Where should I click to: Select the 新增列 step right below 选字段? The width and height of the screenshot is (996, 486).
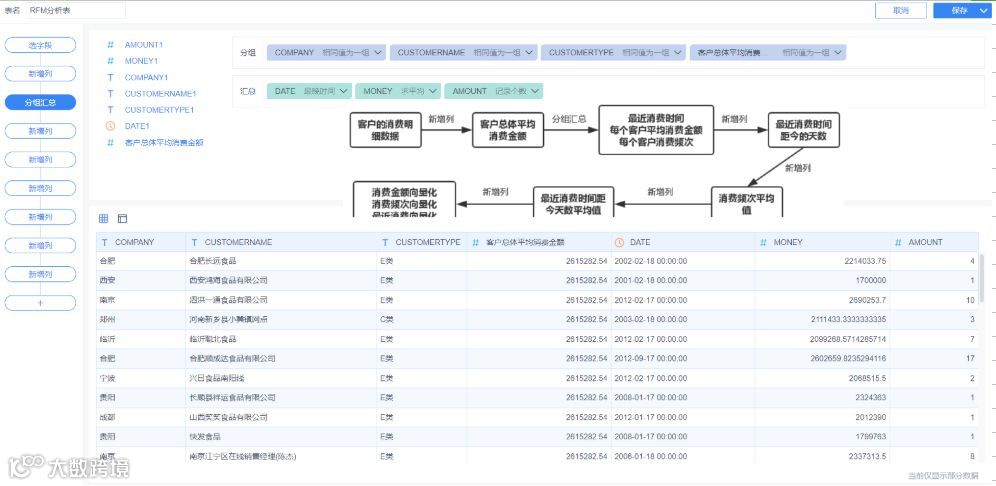pyautogui.click(x=40, y=74)
